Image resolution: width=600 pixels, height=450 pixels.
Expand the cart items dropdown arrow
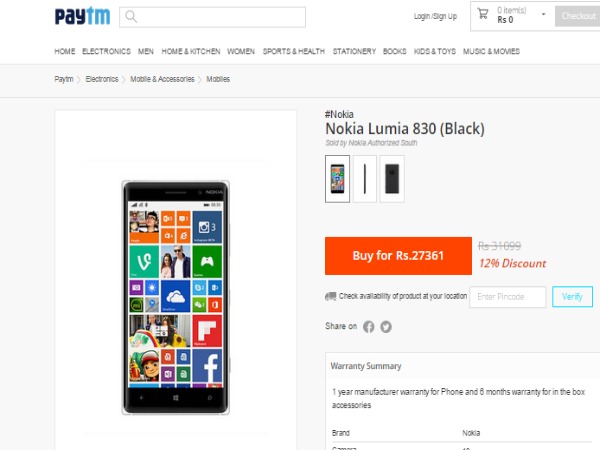coord(544,15)
